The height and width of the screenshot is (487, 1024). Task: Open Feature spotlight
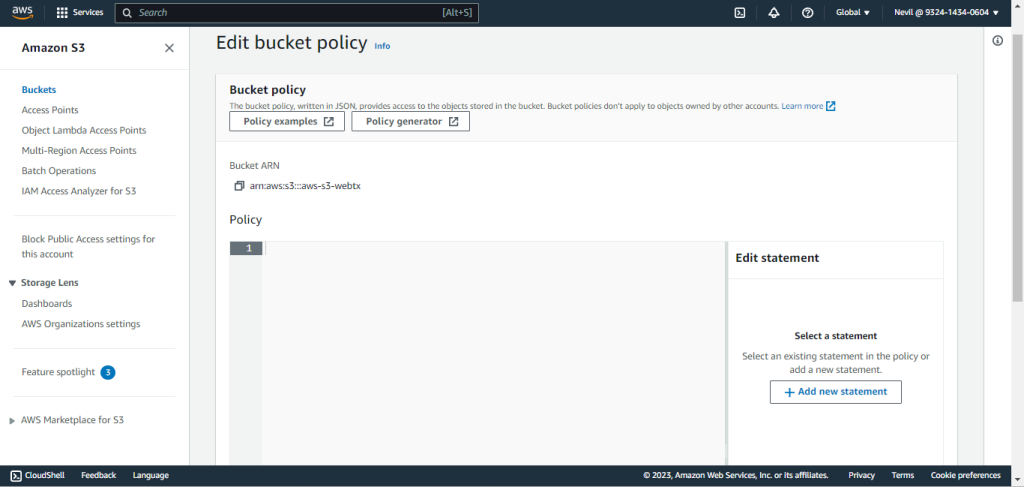pos(58,371)
